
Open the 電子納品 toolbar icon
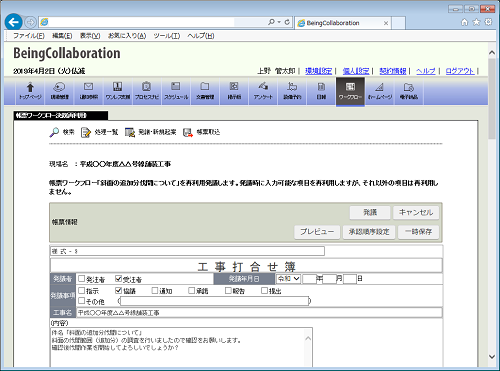[x=409, y=91]
